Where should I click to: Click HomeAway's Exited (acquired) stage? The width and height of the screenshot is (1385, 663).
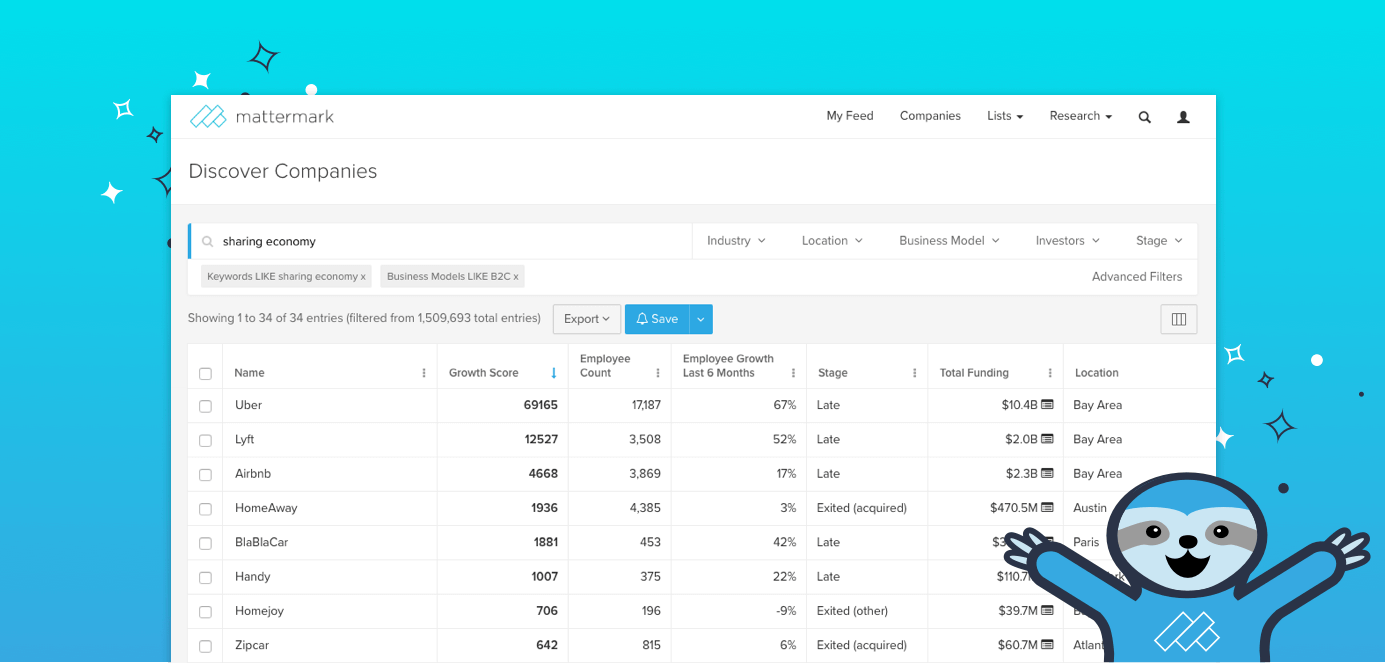pyautogui.click(x=862, y=508)
